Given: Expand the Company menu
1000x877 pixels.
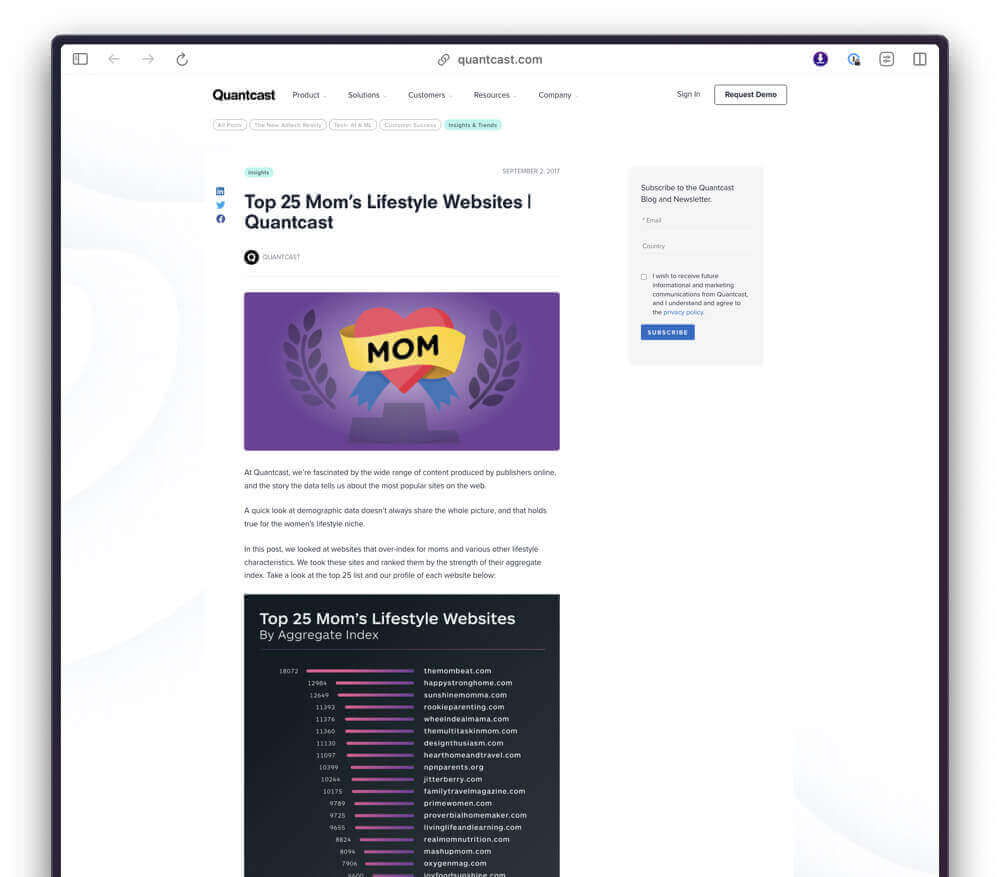Looking at the screenshot, I should tap(558, 95).
